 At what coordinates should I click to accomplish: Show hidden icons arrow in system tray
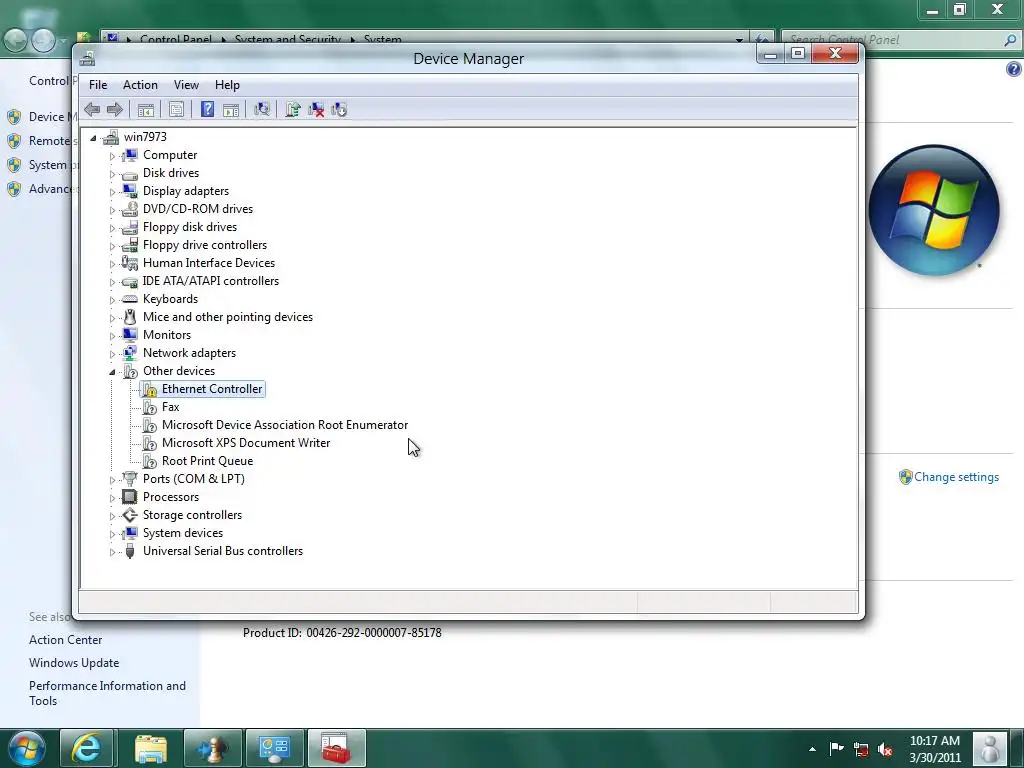tap(812, 750)
